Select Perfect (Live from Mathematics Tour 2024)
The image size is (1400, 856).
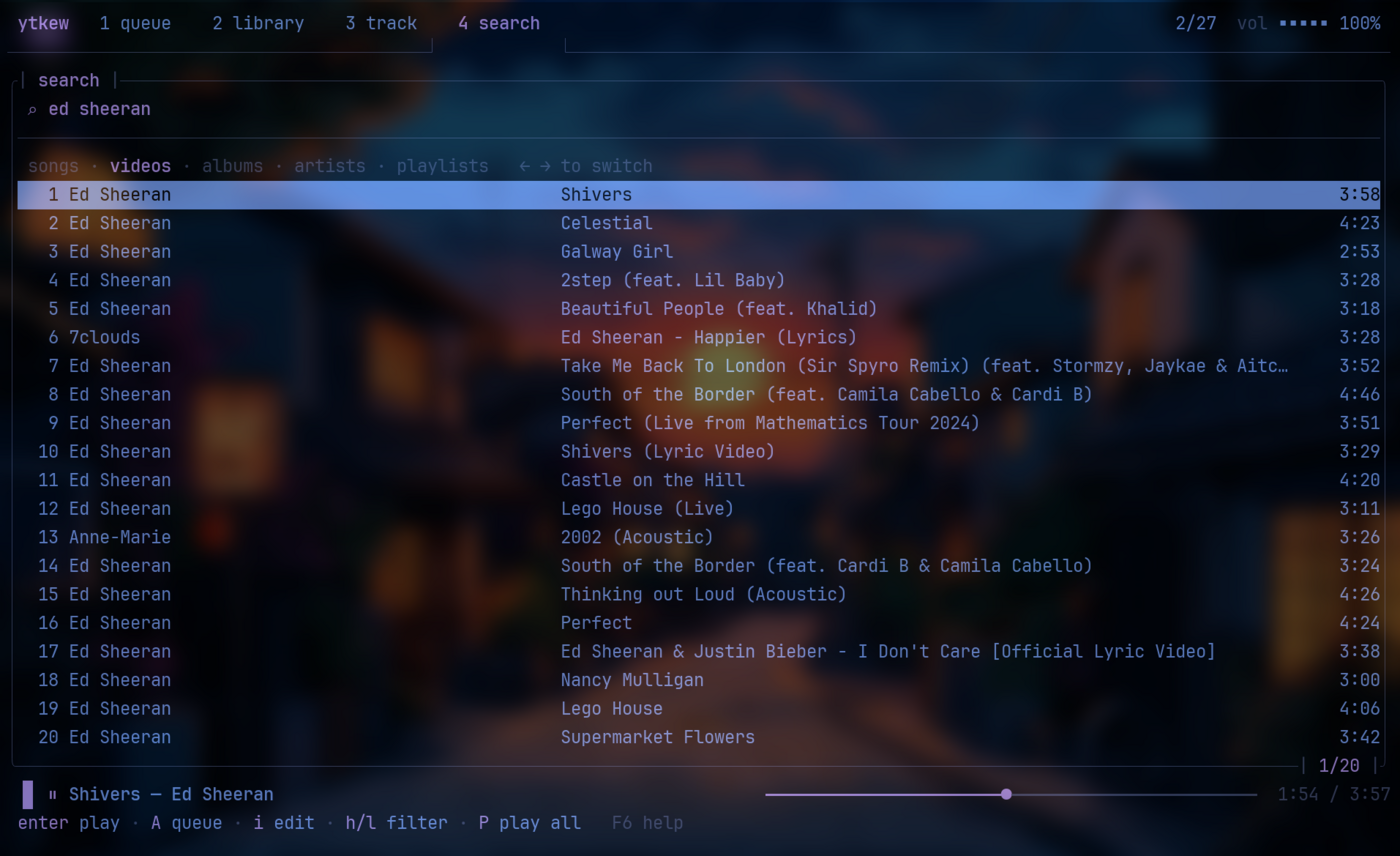698,423
